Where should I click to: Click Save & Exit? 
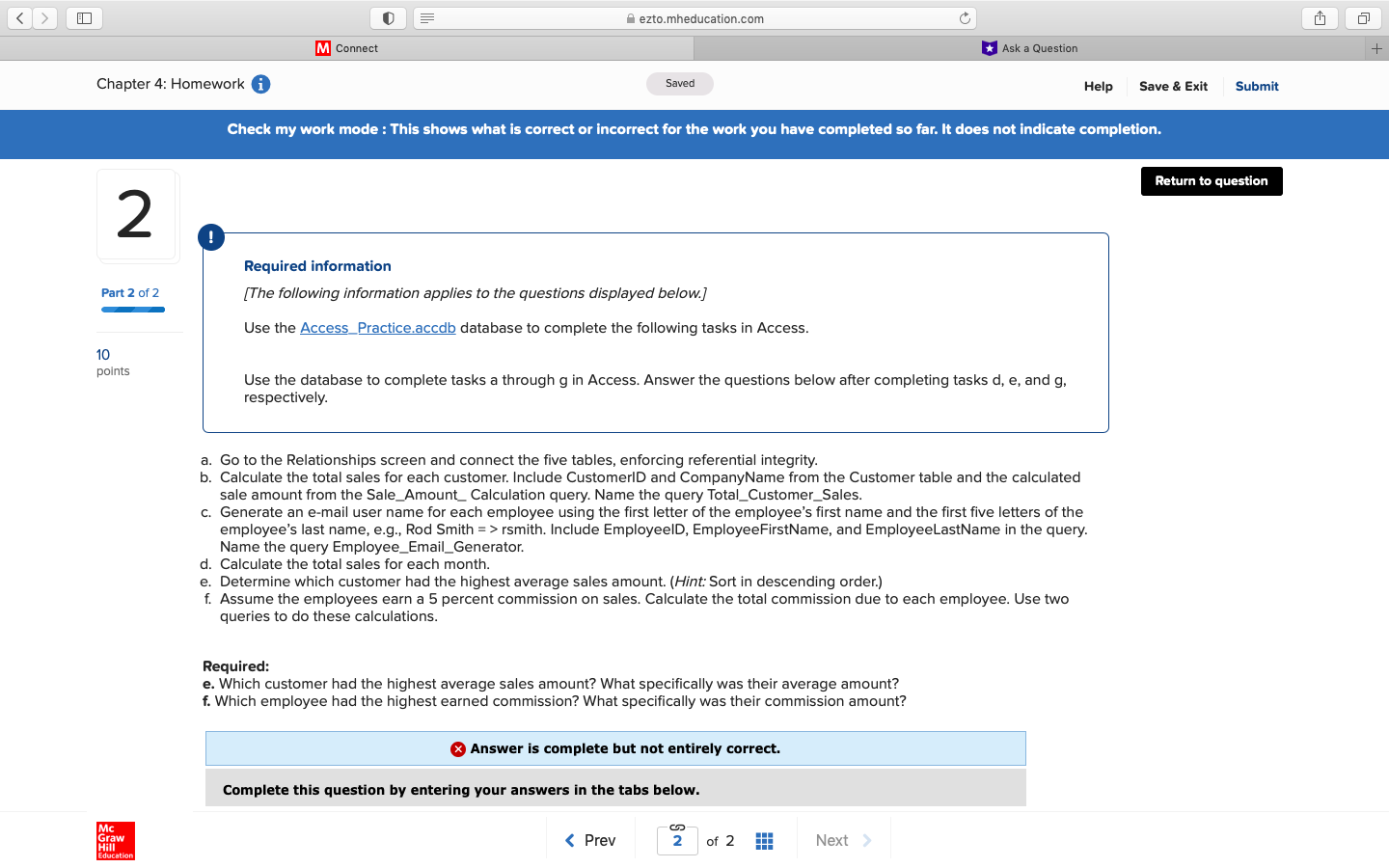tap(1173, 86)
